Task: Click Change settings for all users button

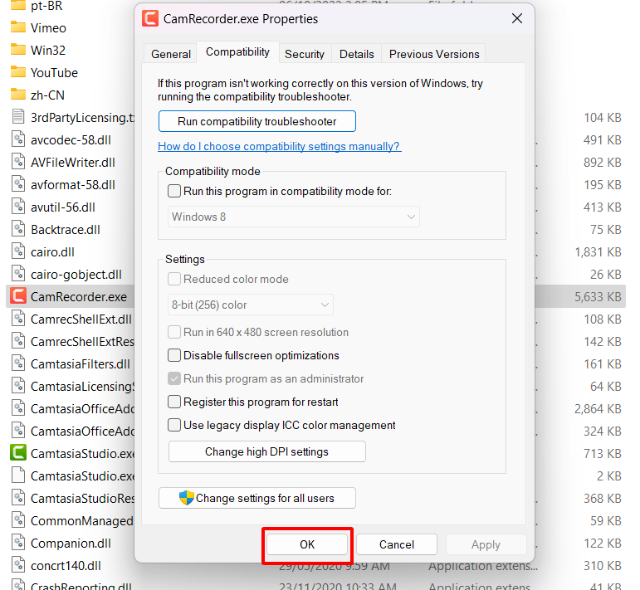Action: [257, 498]
